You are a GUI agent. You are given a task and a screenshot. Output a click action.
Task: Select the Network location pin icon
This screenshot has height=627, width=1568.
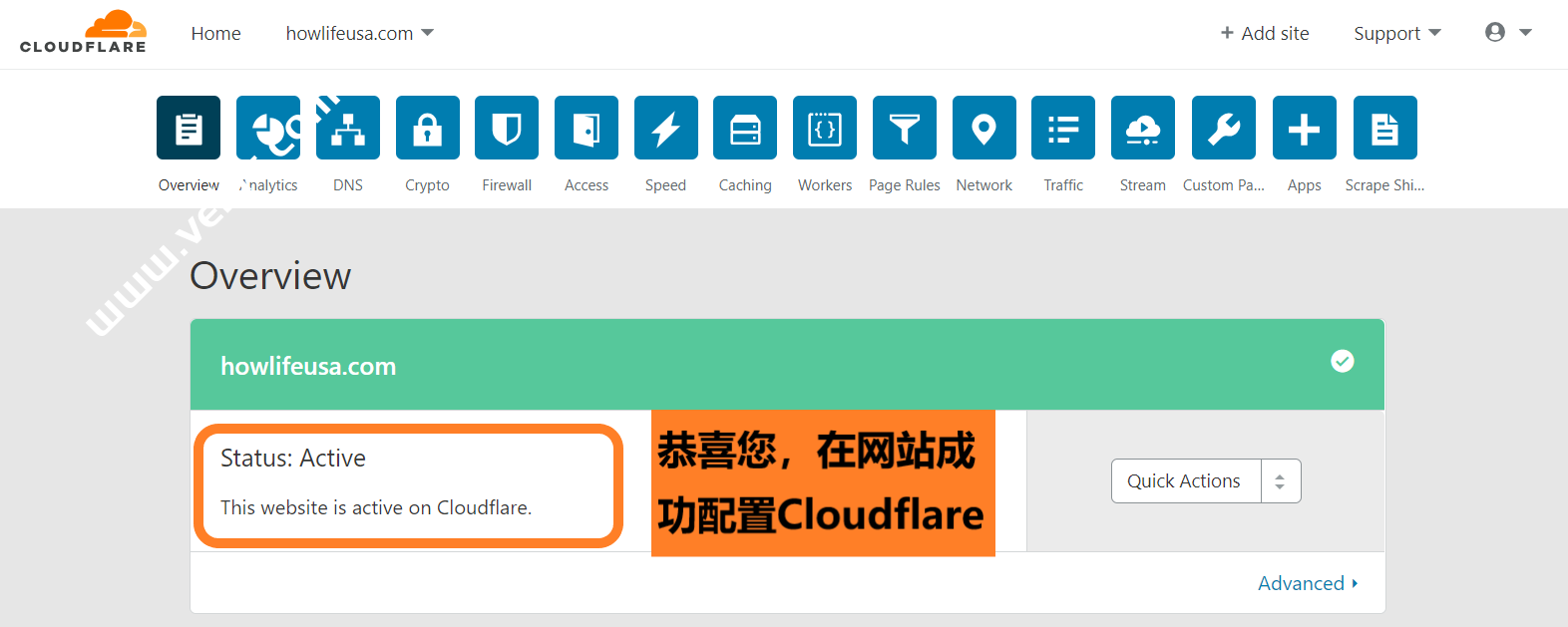coord(983,128)
